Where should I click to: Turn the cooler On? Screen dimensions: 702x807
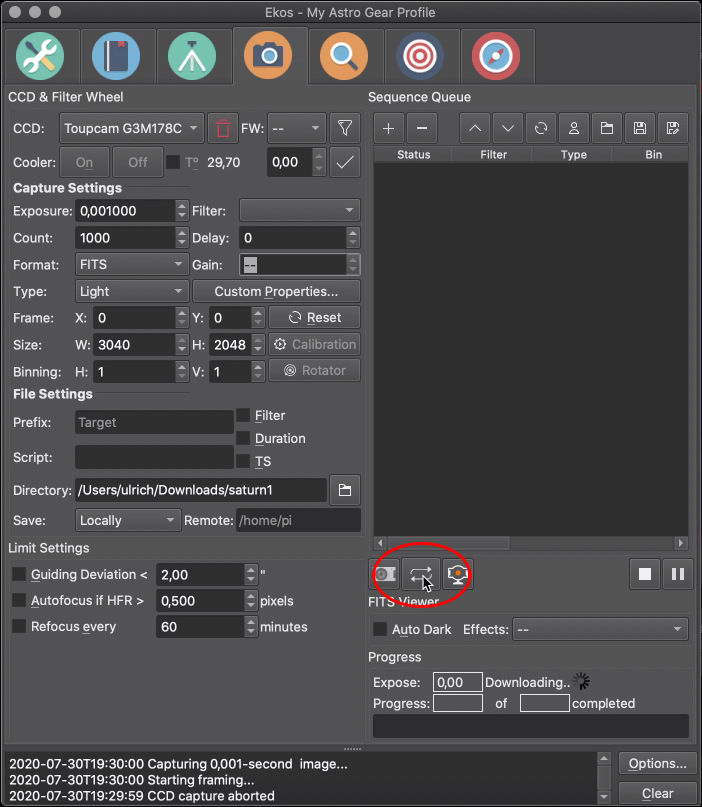pyautogui.click(x=84, y=162)
